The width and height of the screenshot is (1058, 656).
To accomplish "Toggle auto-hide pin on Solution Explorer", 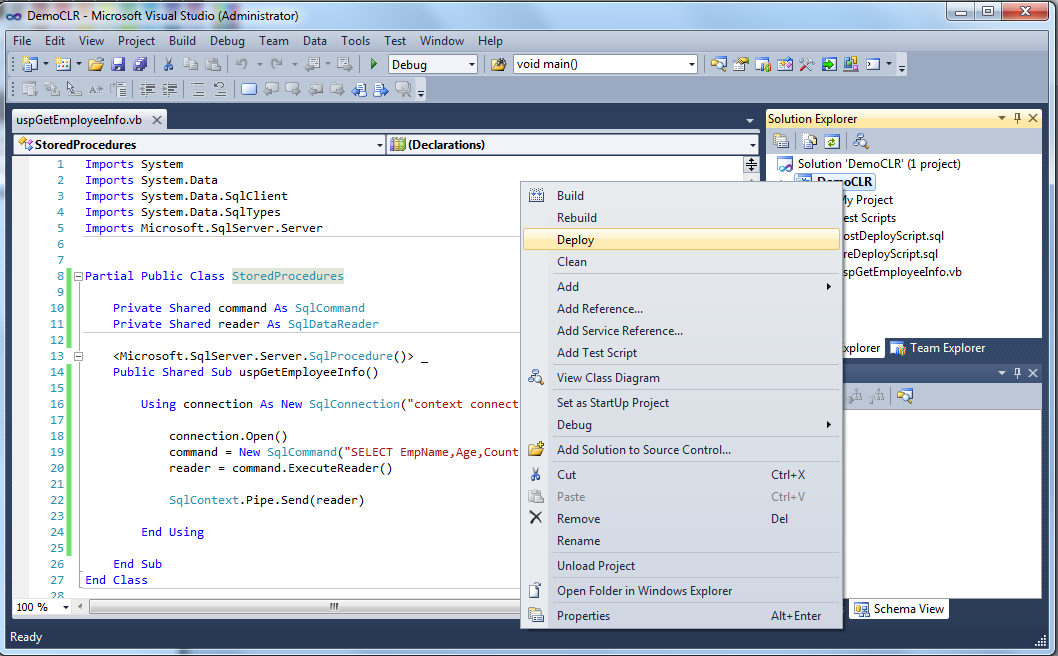I will click(x=1016, y=118).
